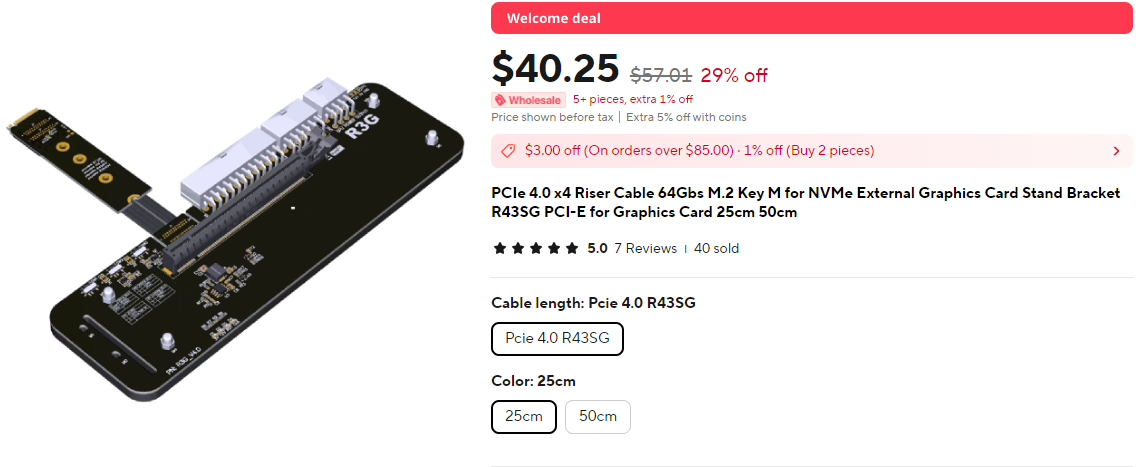
Task: Open the riser board product image
Action: 235,235
